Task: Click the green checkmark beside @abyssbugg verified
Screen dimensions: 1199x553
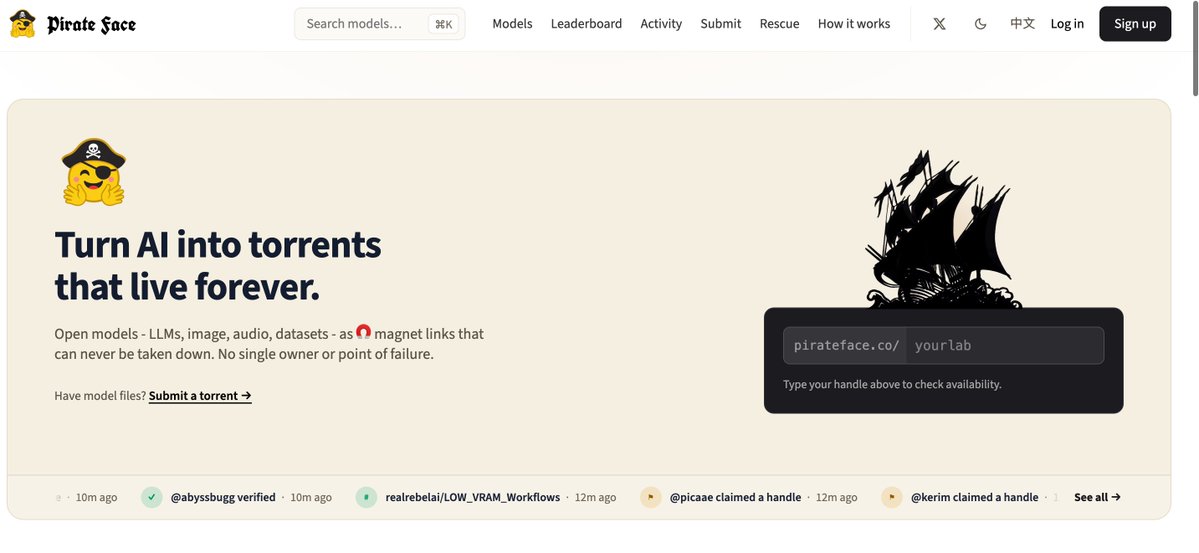Action: pyautogui.click(x=152, y=497)
